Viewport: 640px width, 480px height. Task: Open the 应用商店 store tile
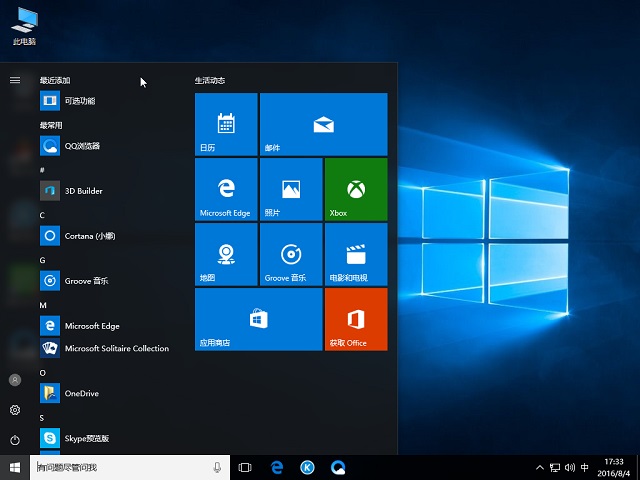click(258, 319)
